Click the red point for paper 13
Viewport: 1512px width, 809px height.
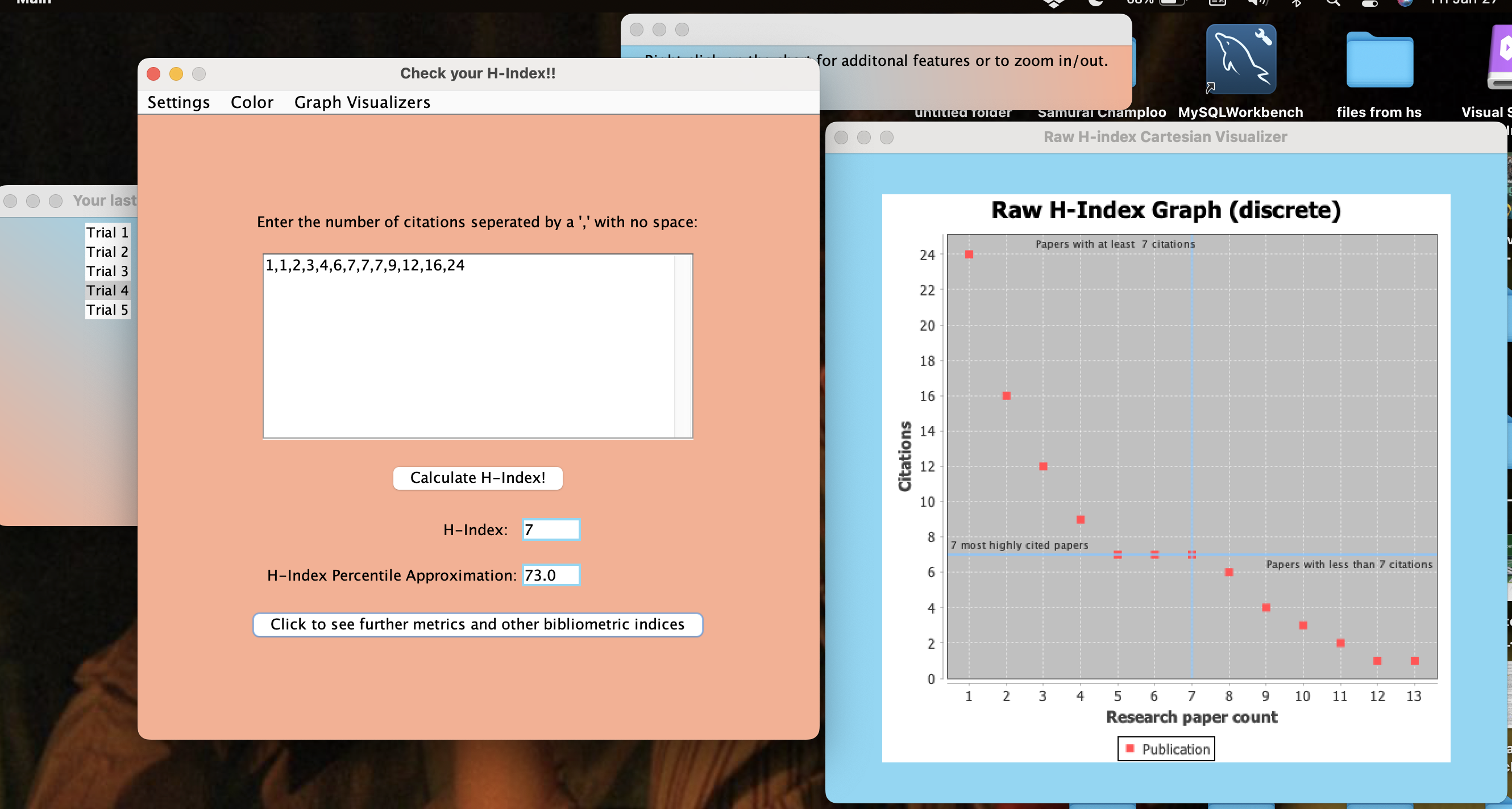[x=1414, y=661]
